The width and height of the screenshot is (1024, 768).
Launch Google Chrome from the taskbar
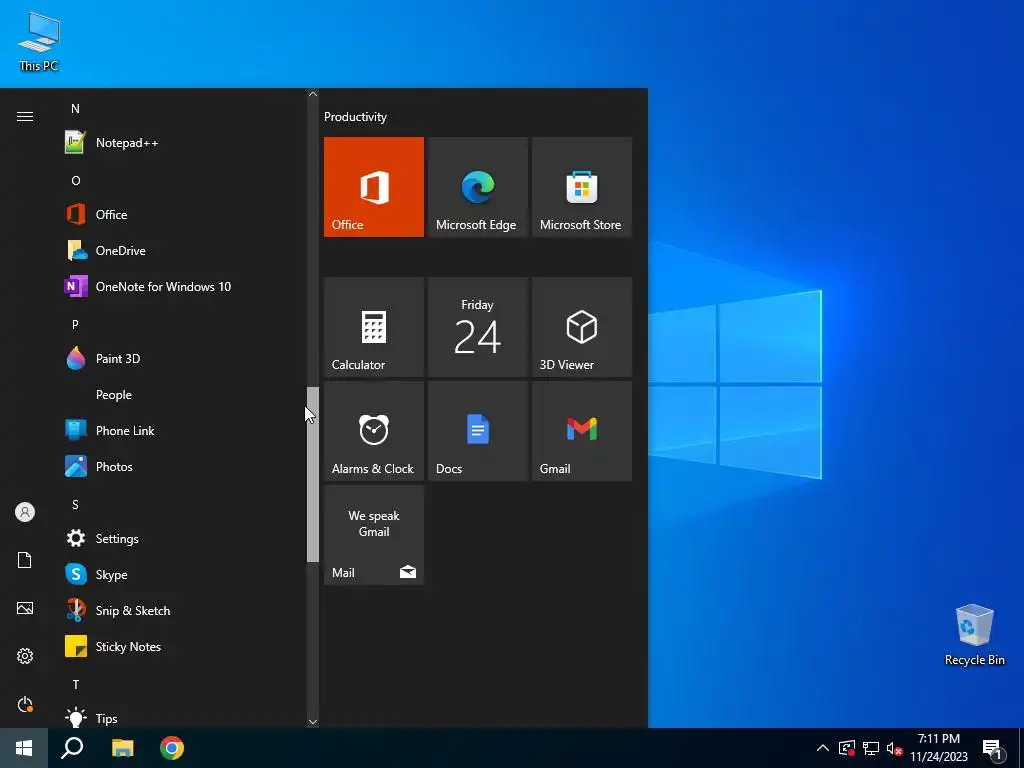tap(172, 748)
